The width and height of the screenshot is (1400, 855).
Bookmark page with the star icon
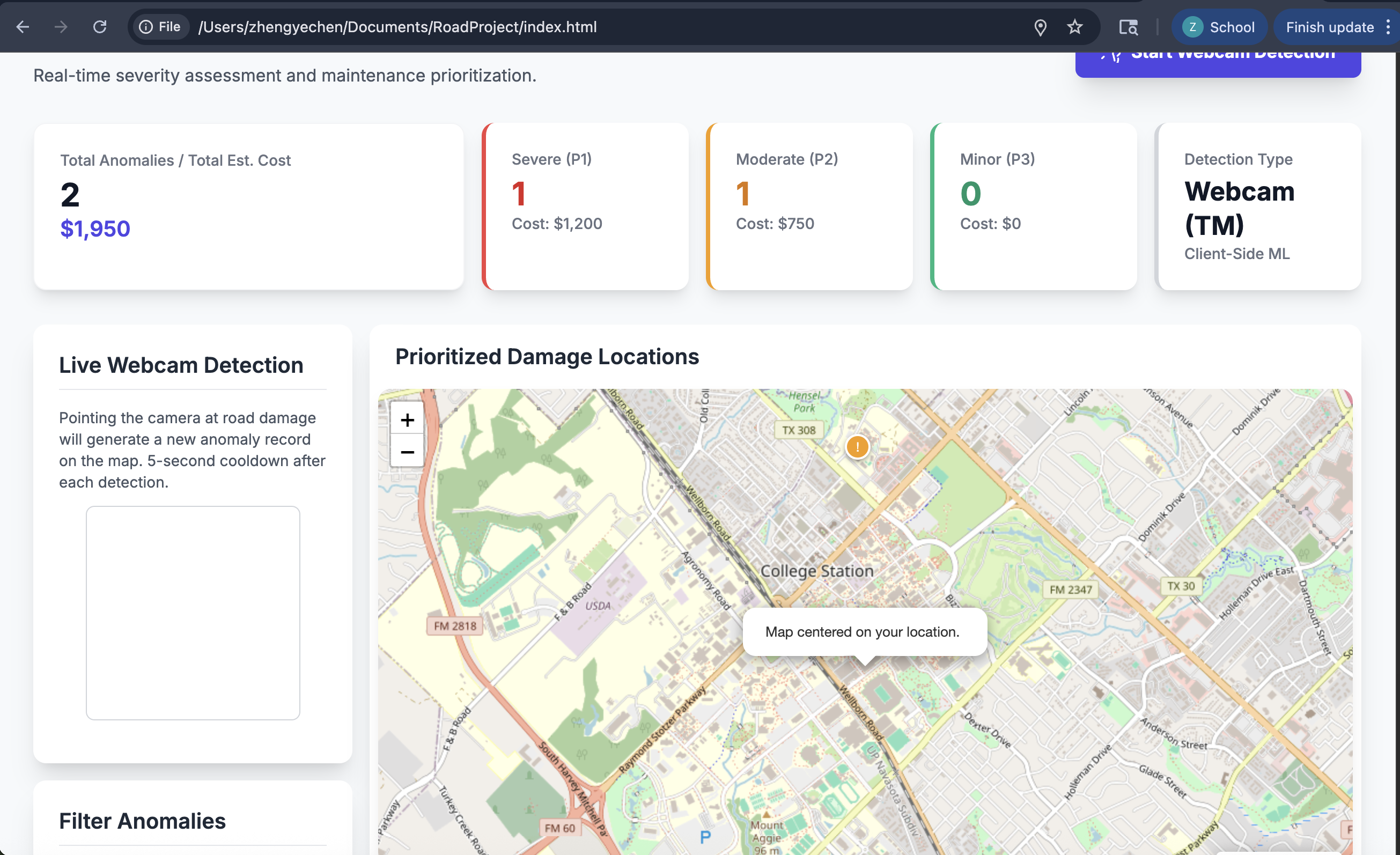coord(1074,27)
